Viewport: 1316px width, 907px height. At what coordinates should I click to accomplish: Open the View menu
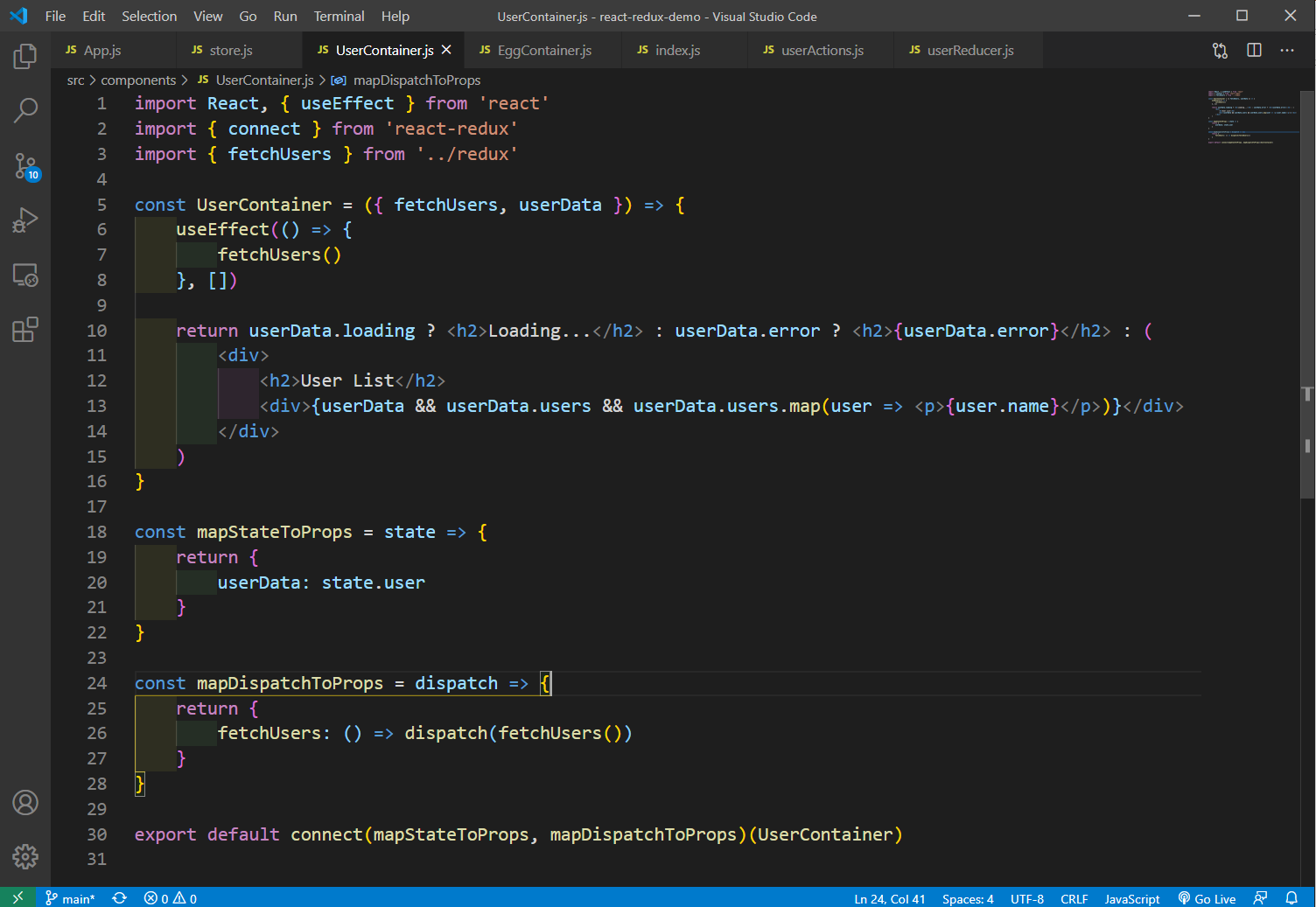point(208,16)
